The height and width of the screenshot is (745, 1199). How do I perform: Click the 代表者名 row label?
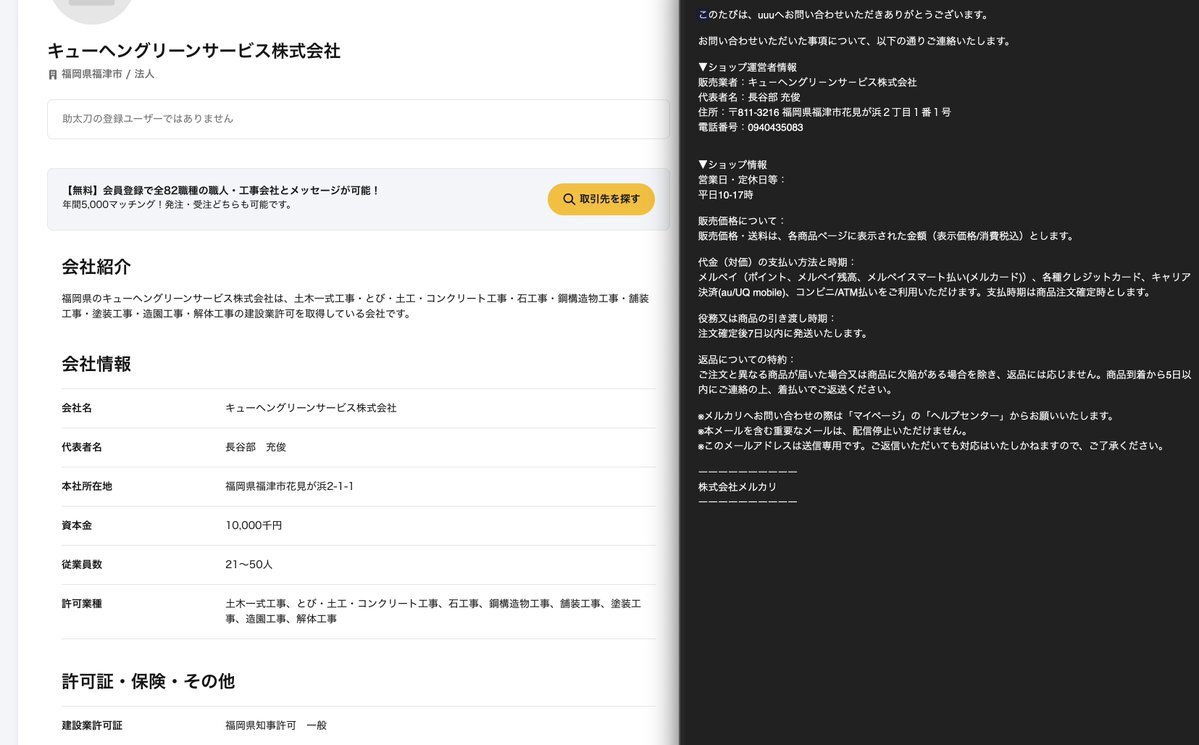[82, 447]
